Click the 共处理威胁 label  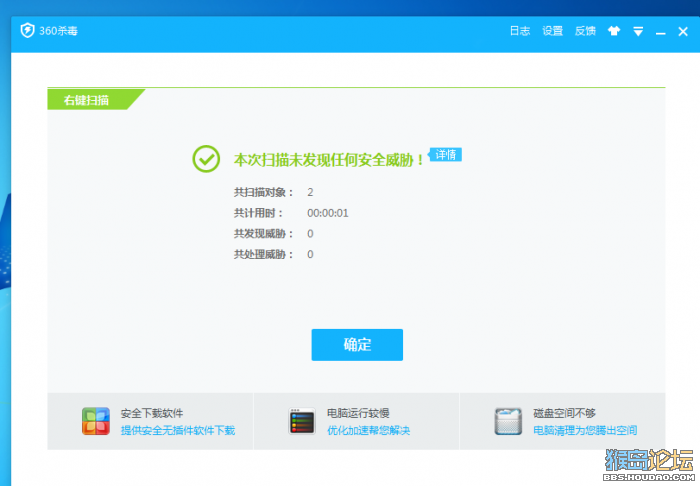point(263,254)
